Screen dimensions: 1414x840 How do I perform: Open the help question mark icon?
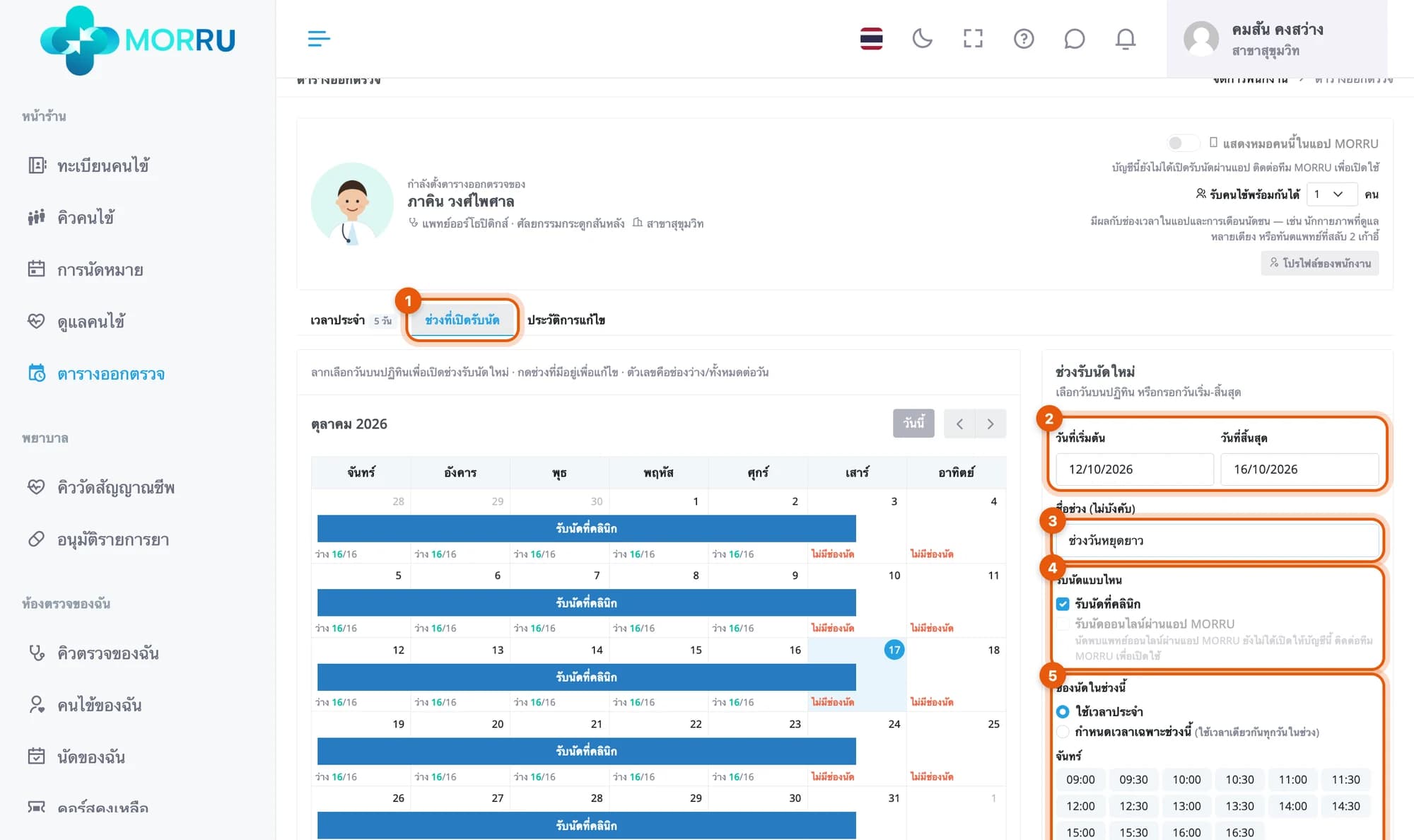[1024, 38]
